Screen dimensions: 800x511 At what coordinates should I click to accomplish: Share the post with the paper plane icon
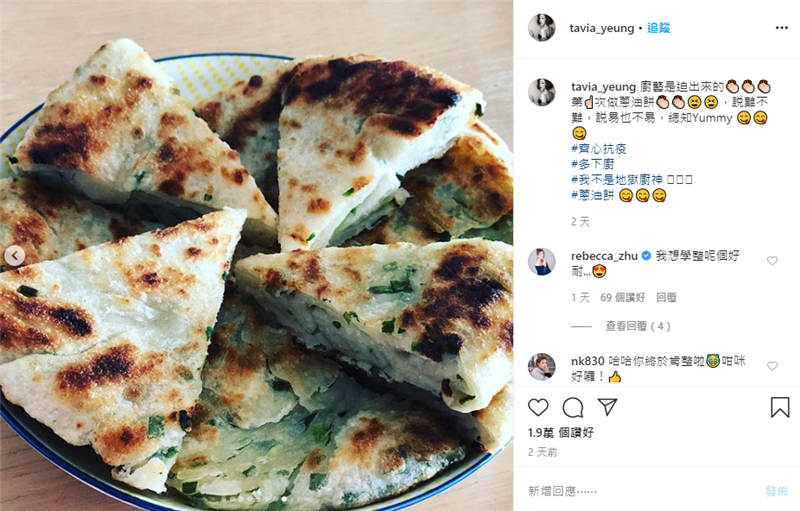[608, 407]
